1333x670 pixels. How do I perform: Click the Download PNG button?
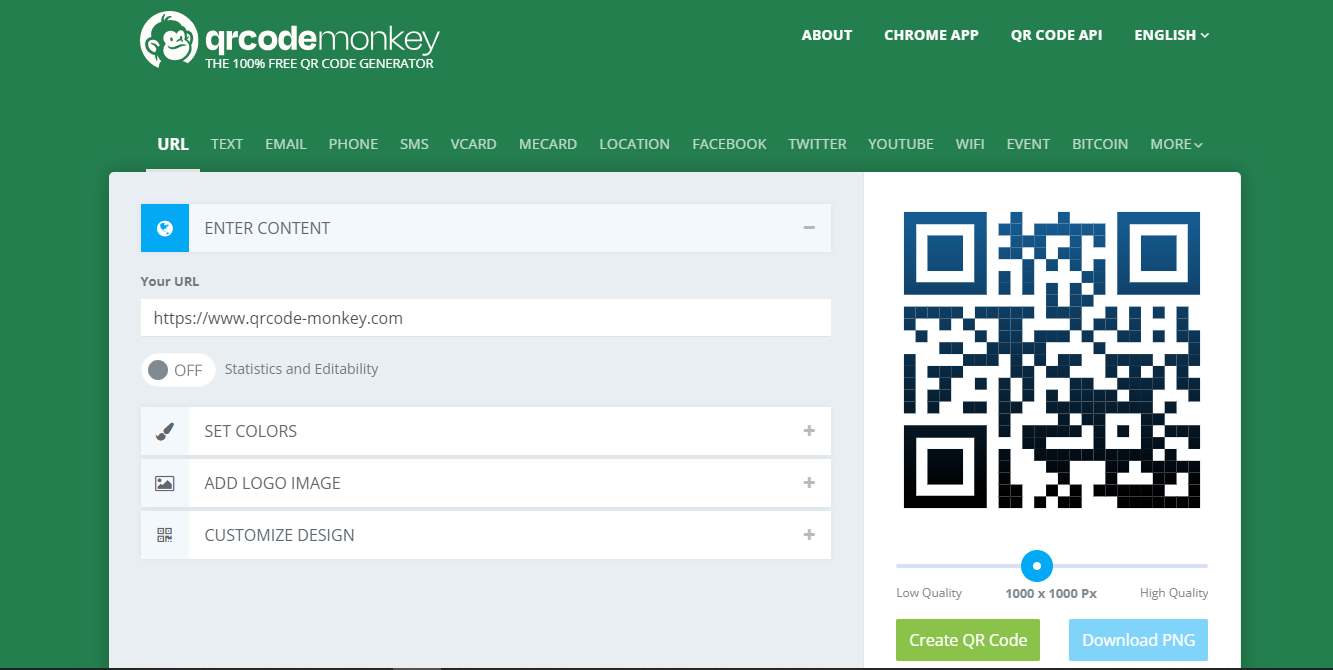pyautogui.click(x=1138, y=640)
